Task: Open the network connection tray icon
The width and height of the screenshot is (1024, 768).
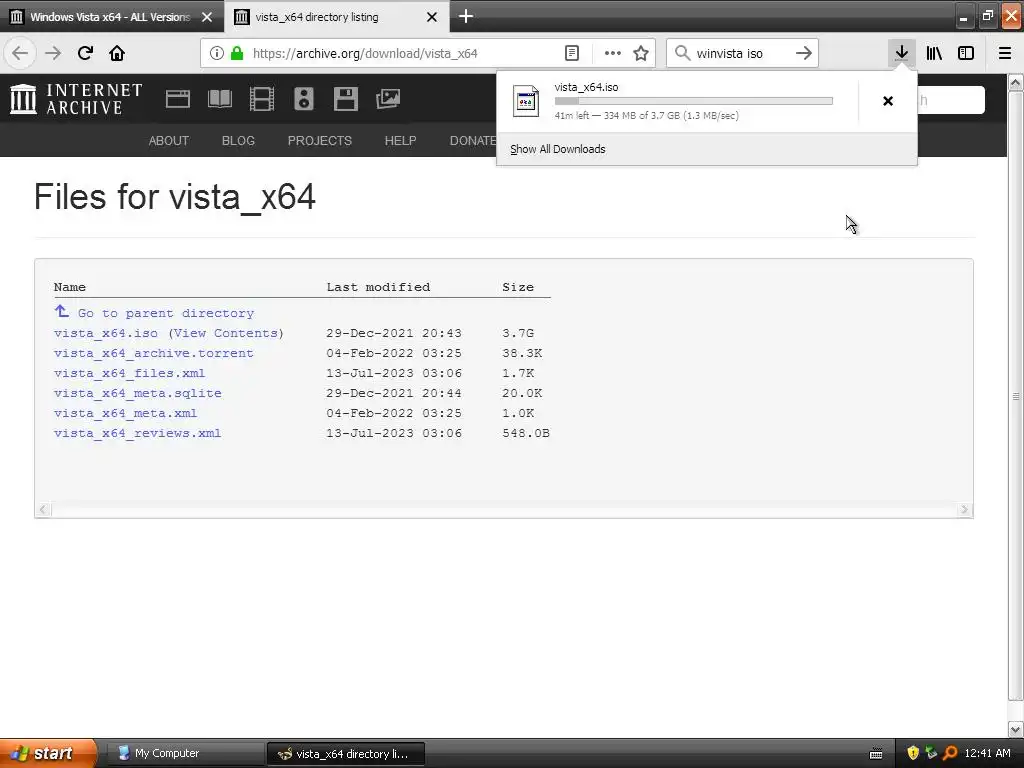Action: (x=931, y=753)
